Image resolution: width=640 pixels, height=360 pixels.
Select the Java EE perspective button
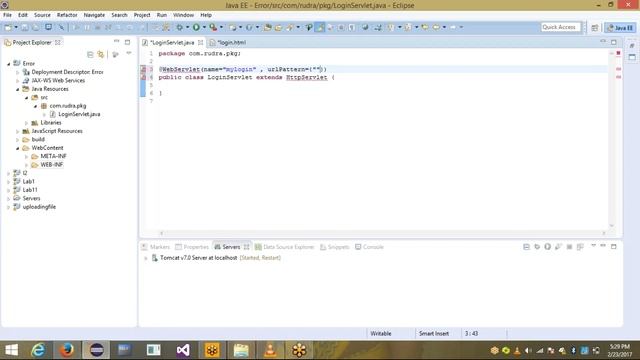coord(620,27)
